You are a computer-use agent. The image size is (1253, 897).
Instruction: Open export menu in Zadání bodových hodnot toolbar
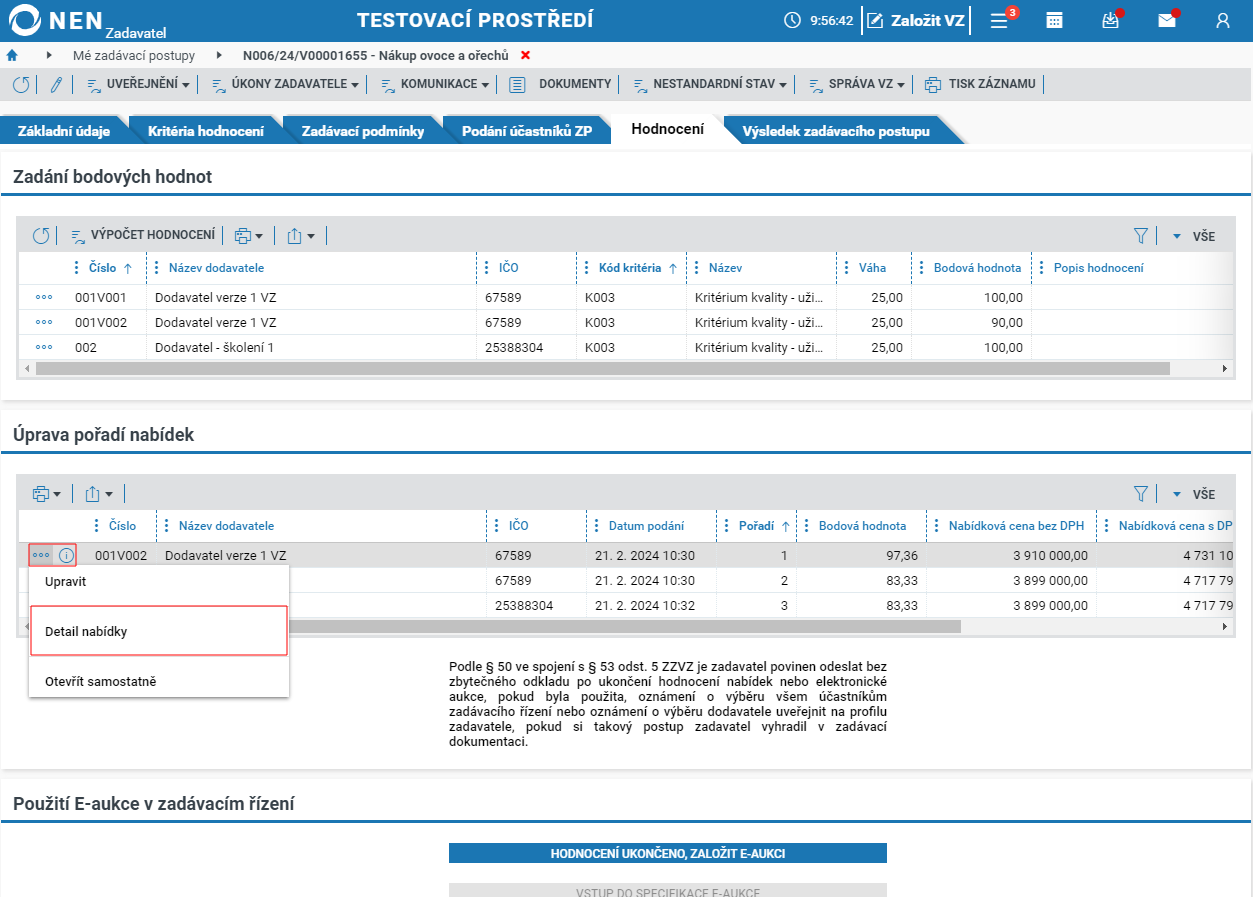click(x=301, y=236)
